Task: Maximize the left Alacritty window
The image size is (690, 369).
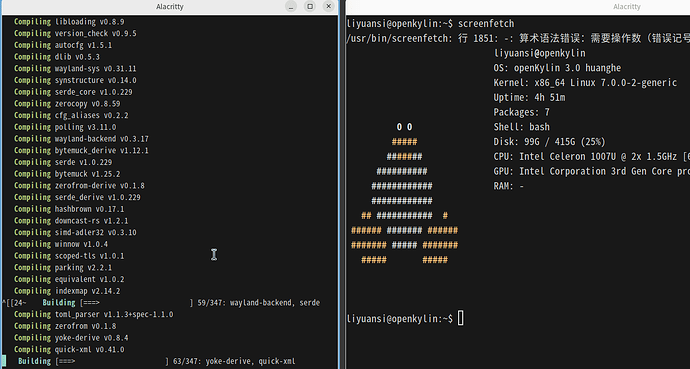Action: pyautogui.click(x=310, y=6)
